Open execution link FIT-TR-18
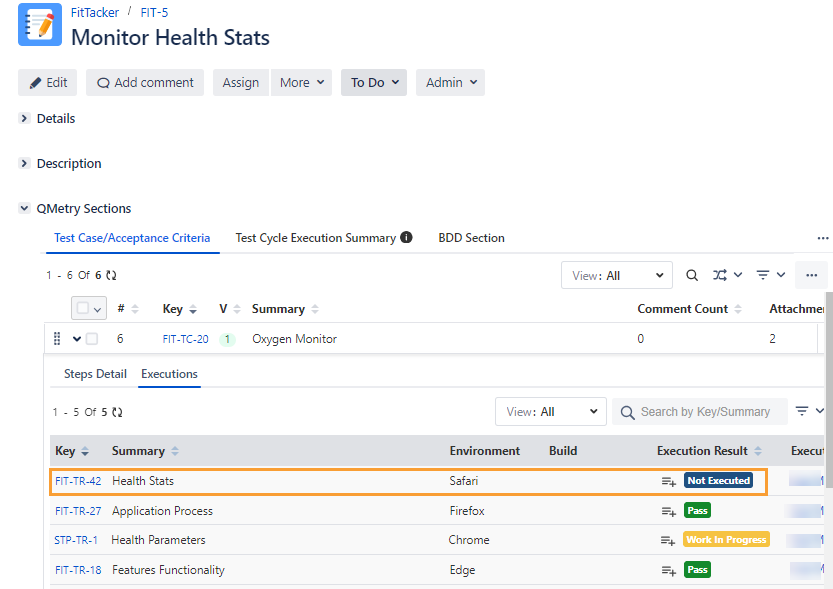The width and height of the screenshot is (833, 589). [78, 570]
